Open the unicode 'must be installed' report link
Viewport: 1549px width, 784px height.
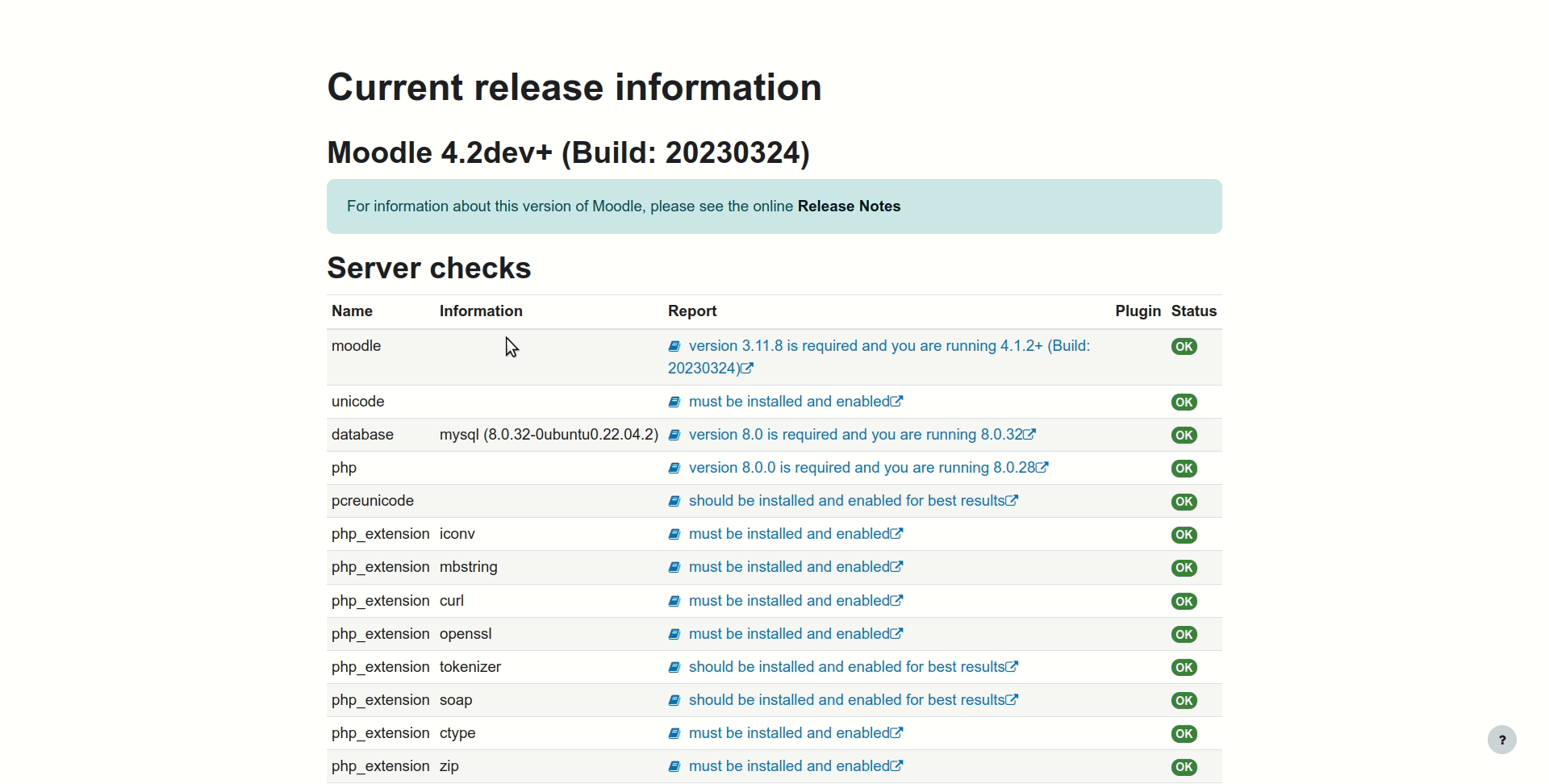796,402
